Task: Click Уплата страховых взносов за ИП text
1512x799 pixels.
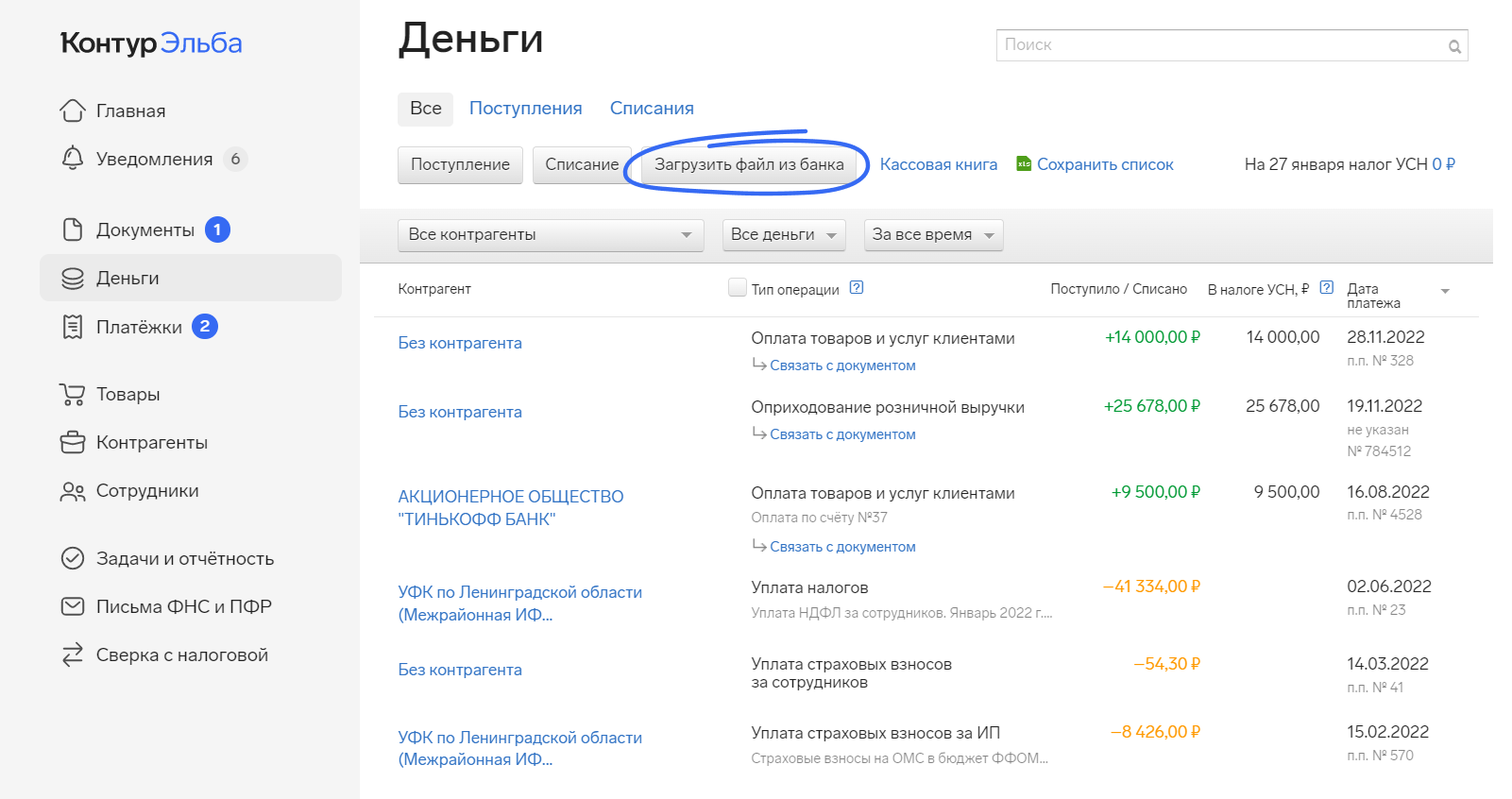Action: 875,733
